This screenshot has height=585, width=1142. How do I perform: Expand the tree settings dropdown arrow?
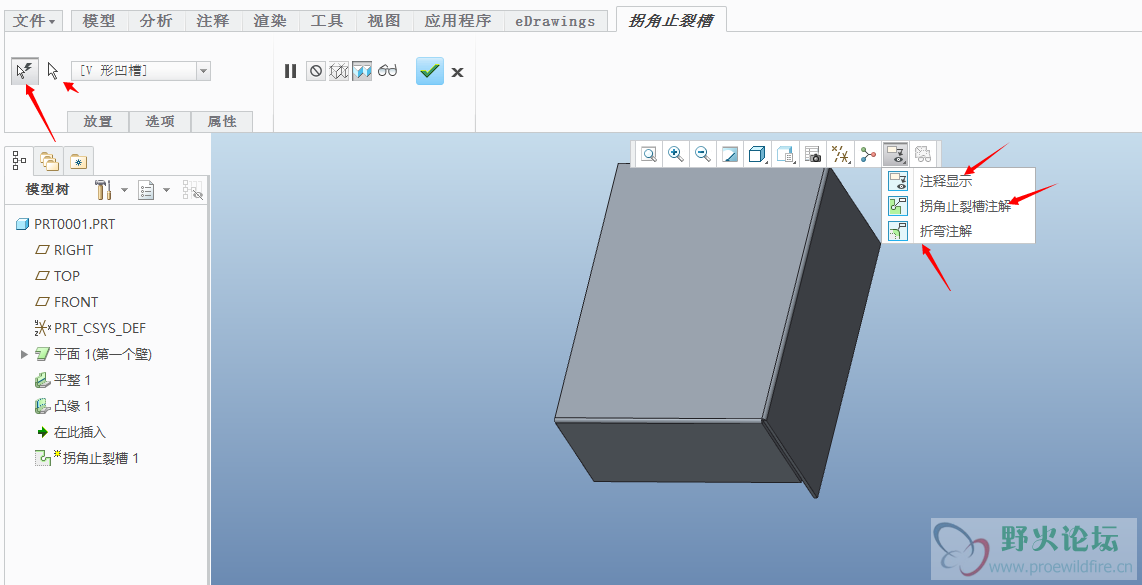point(124,191)
